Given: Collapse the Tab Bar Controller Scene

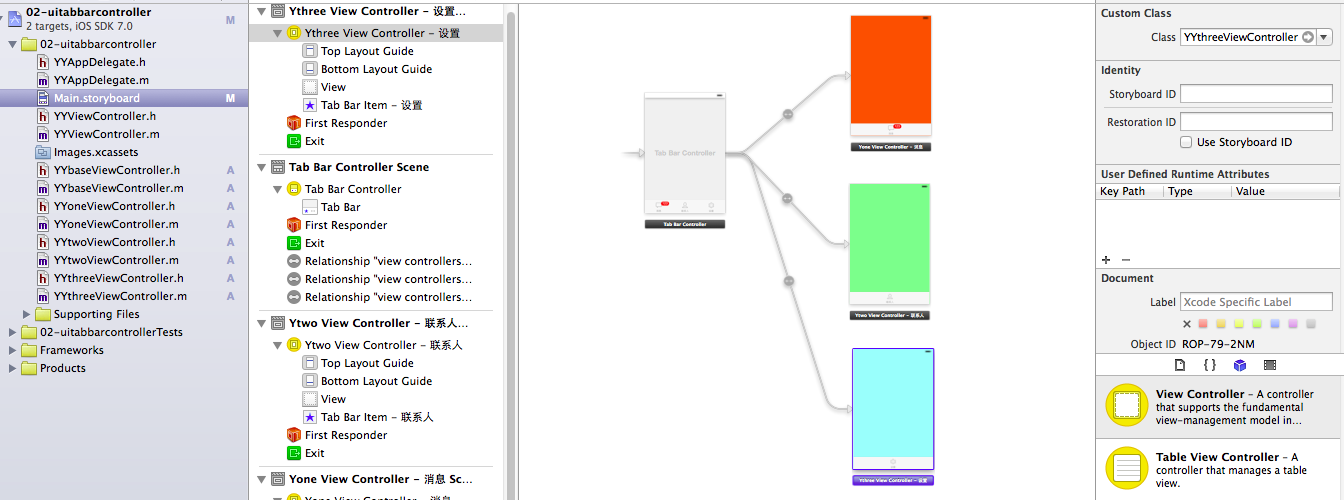Looking at the screenshot, I should pyautogui.click(x=263, y=167).
